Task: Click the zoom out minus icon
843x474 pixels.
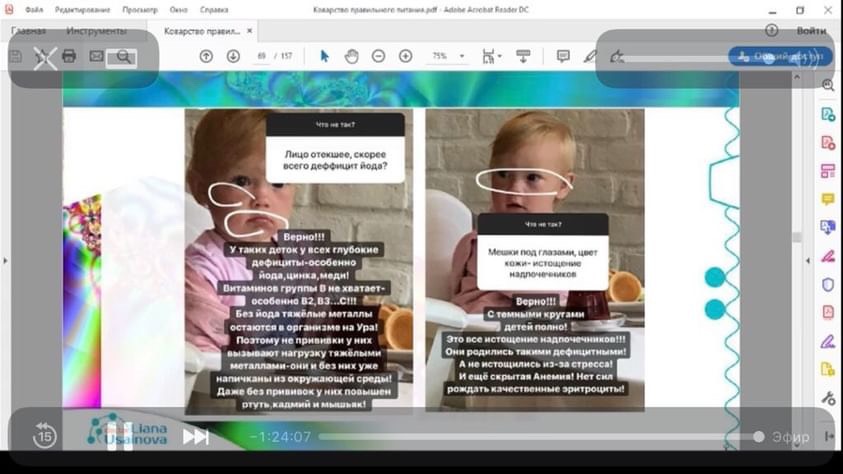Action: coord(378,56)
